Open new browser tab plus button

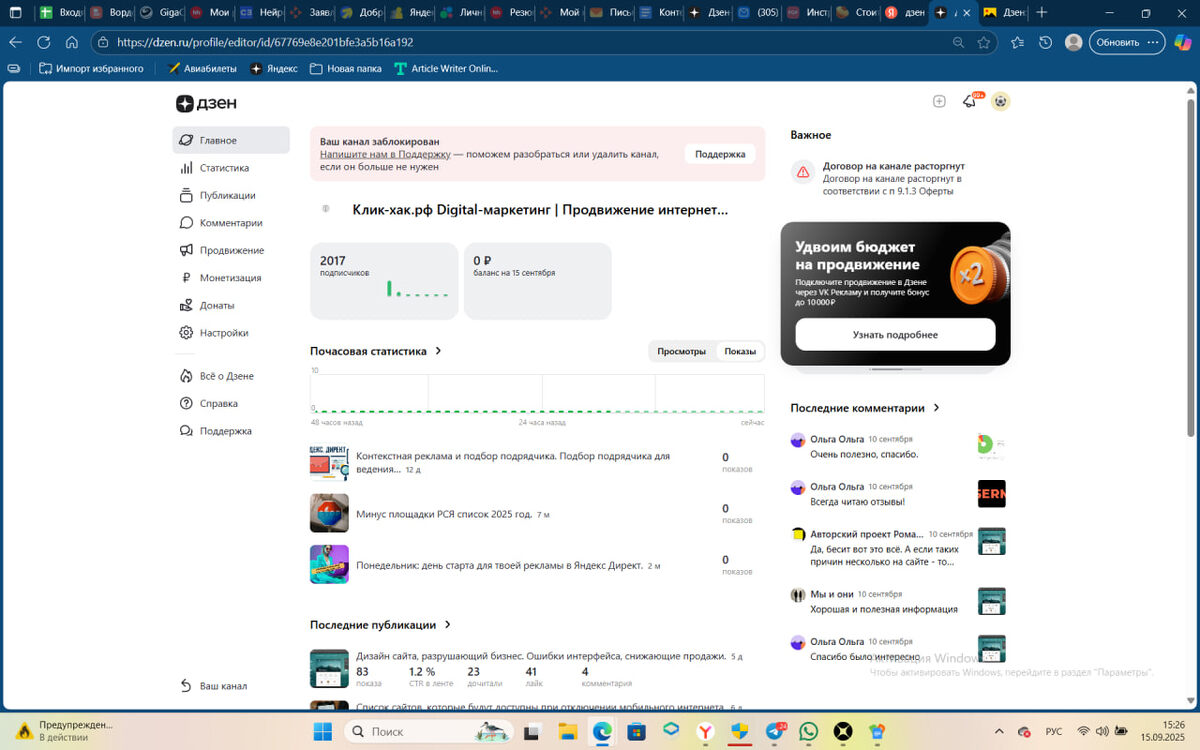click(x=1041, y=13)
